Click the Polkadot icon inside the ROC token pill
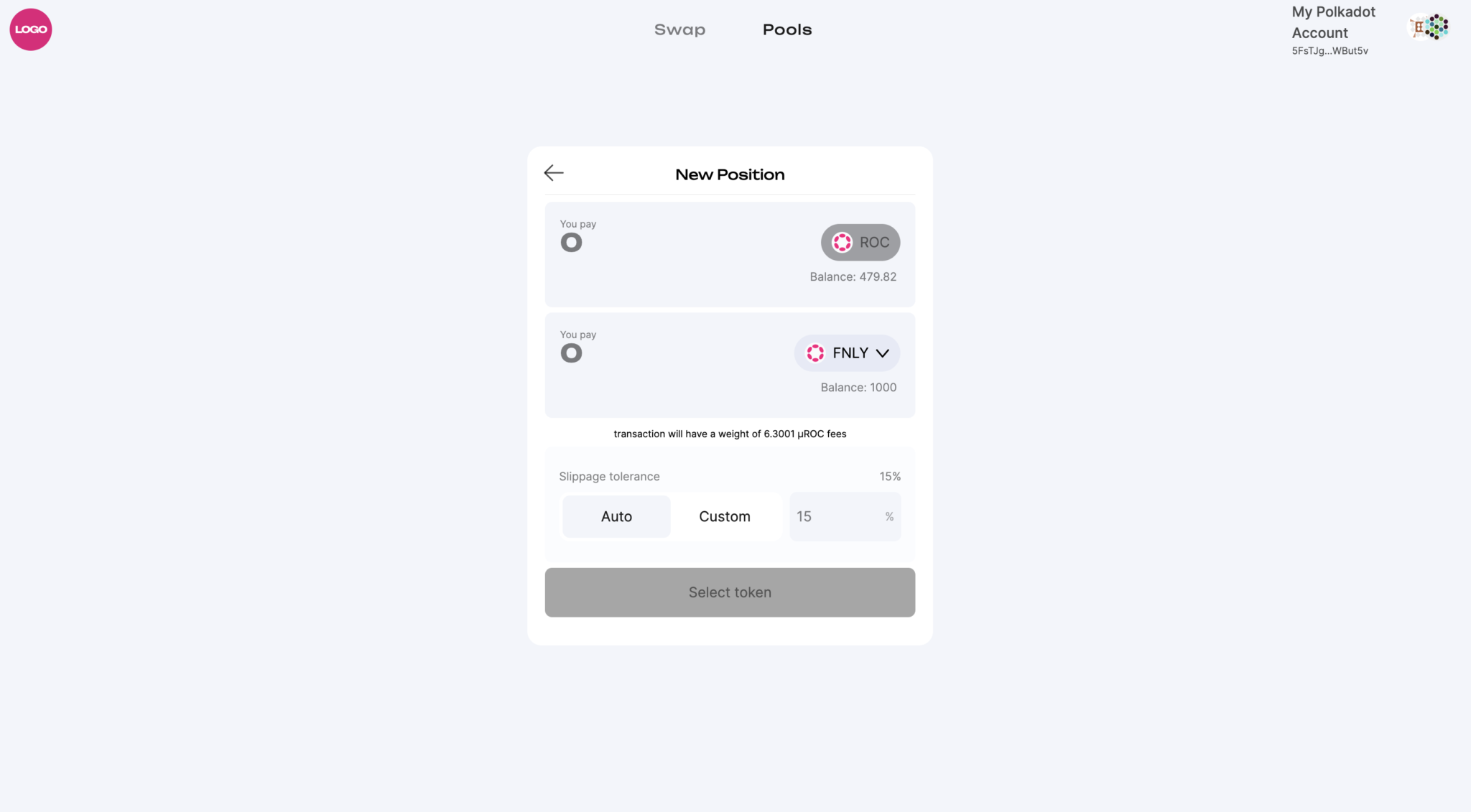 pos(842,243)
